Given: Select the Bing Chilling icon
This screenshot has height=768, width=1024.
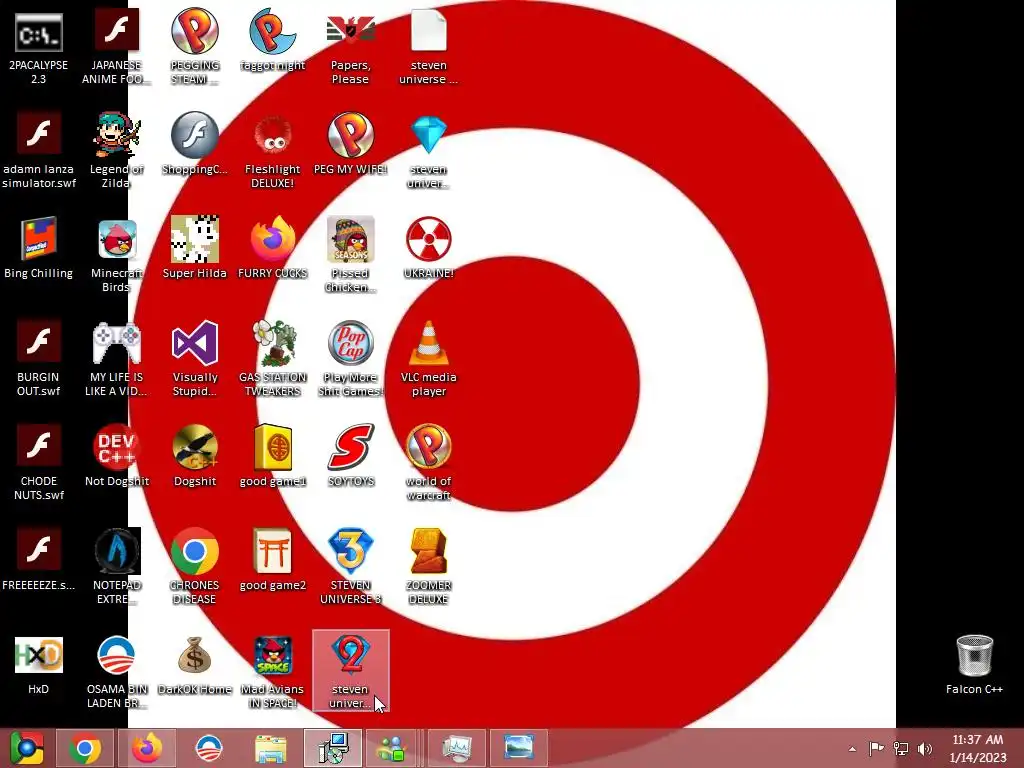Looking at the screenshot, I should (39, 248).
